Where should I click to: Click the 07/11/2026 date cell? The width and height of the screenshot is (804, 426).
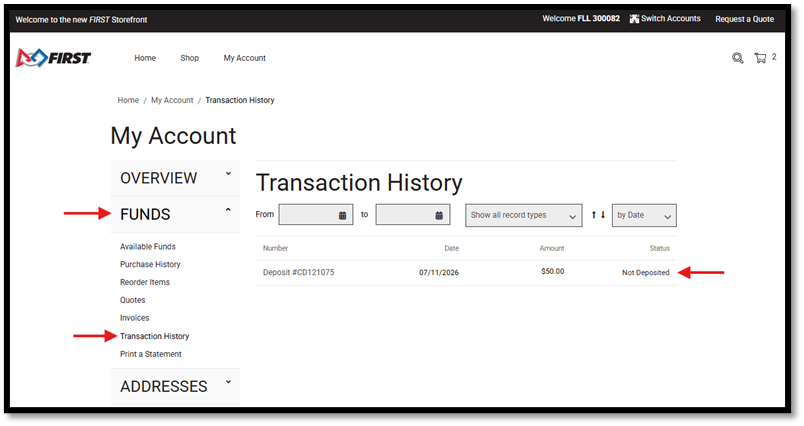[x=439, y=273]
